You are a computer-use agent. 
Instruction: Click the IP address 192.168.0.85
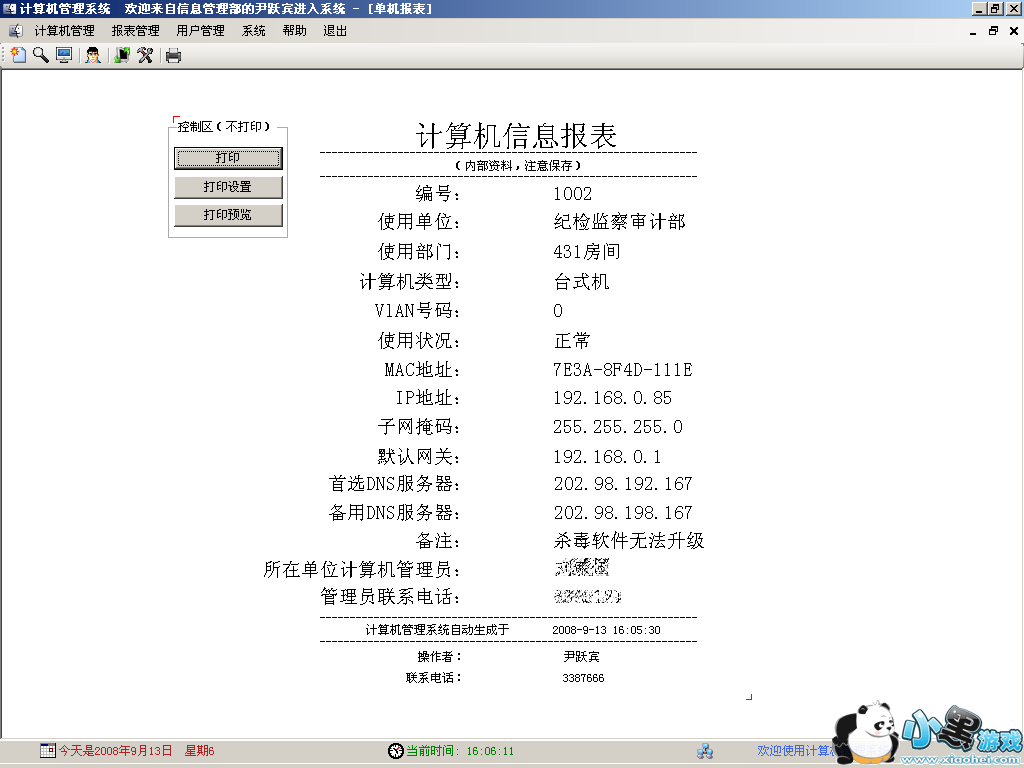(612, 398)
